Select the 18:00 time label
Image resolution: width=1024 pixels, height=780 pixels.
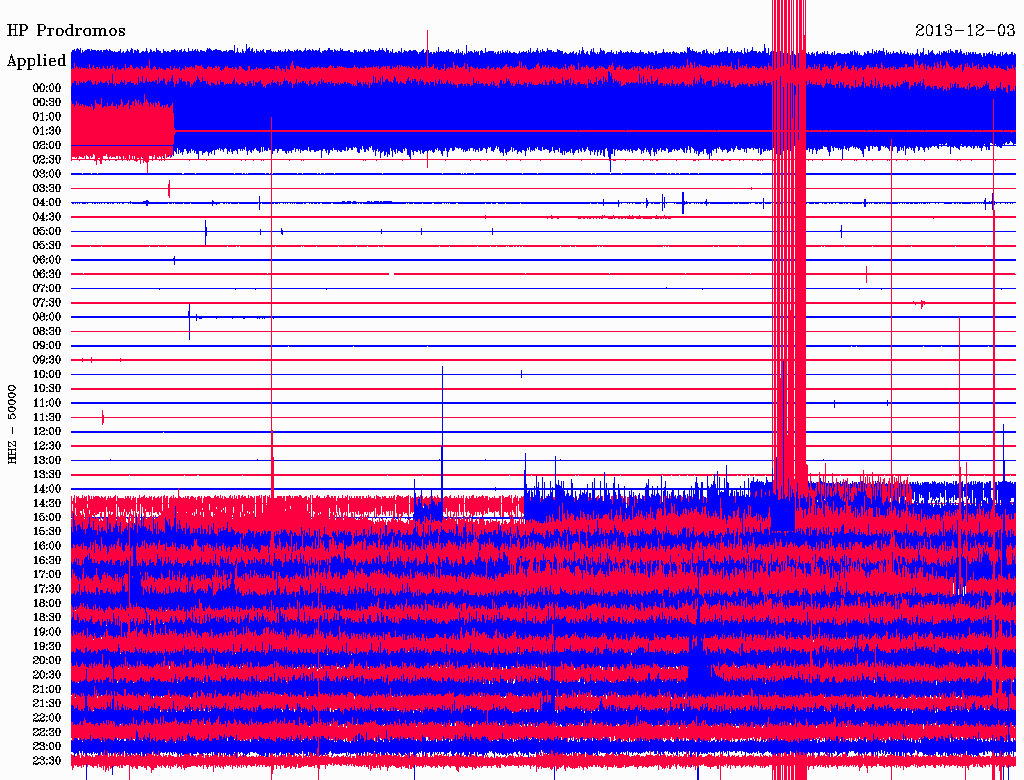coord(47,603)
